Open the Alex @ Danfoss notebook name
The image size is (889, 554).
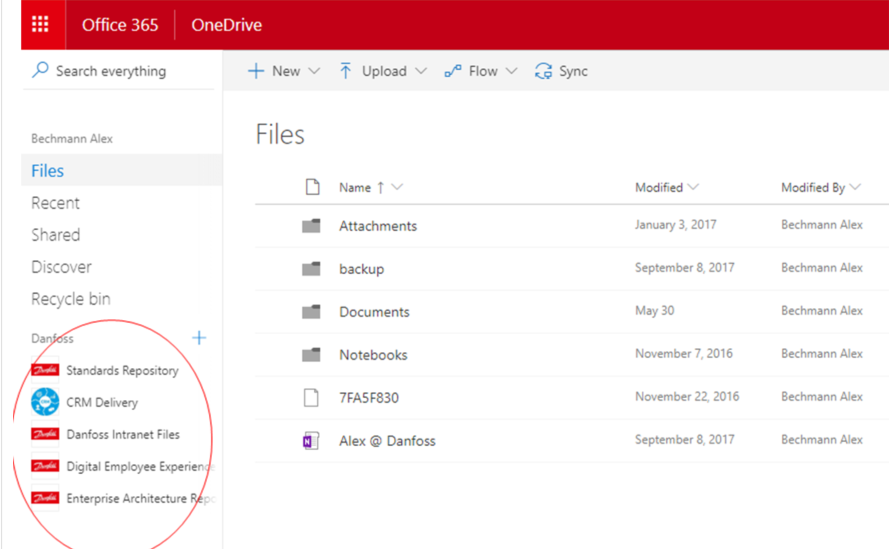click(387, 441)
